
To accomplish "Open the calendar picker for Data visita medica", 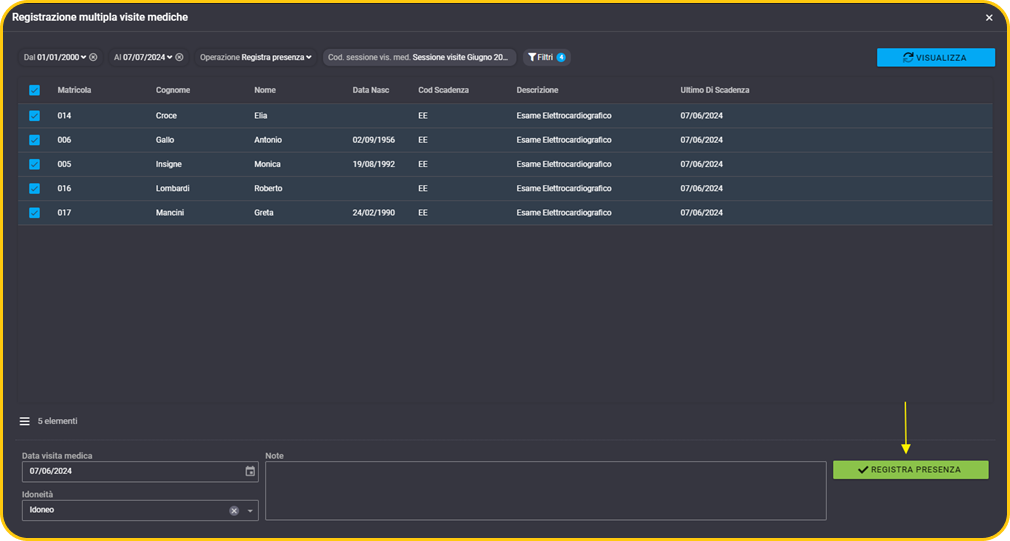I will 250,471.
